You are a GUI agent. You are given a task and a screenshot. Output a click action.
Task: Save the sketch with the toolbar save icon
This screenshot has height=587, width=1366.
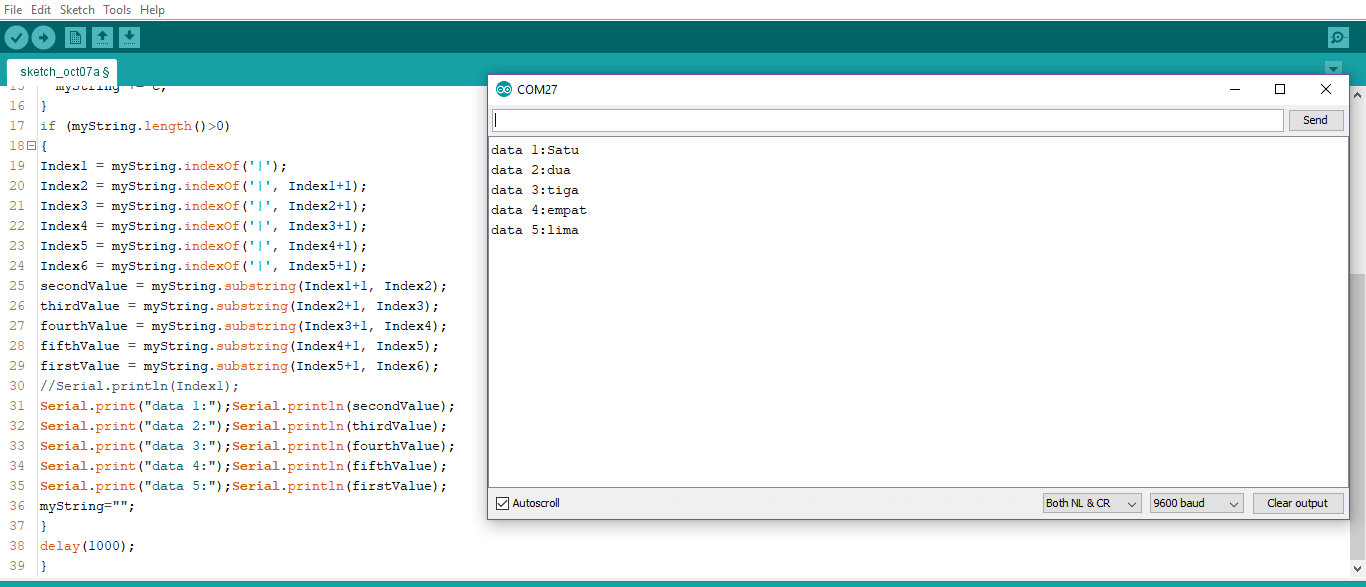(x=130, y=37)
